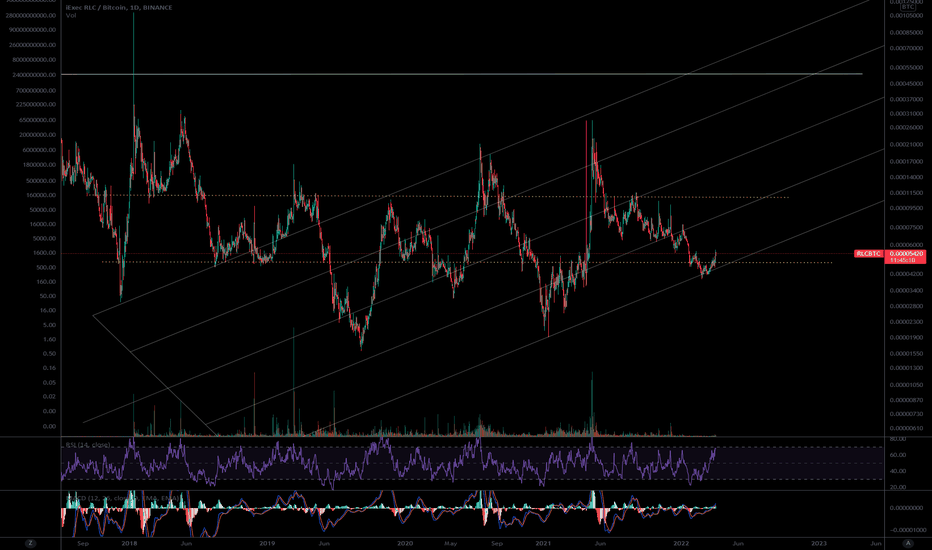
Task: Click the 1600.00 volume scale value
Action: point(46,253)
